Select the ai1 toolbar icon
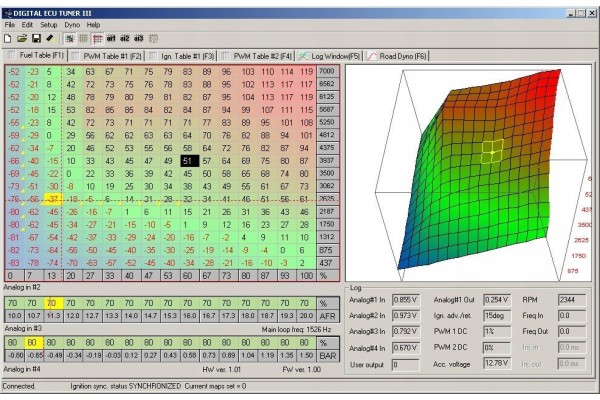This screenshot has width=600, height=400. pos(111,38)
